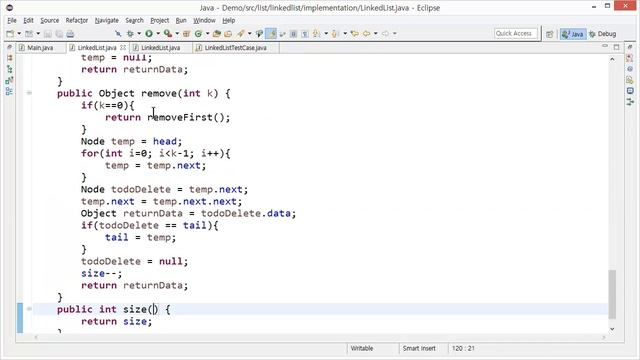Click the Forward navigation arrow icon

coord(385,33)
